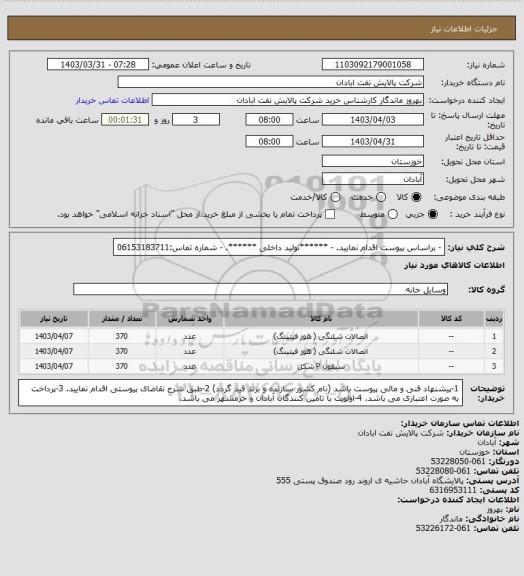524x576 pixels.
Task: Click the response deadline time field 08:00
Action: [x=269, y=120]
